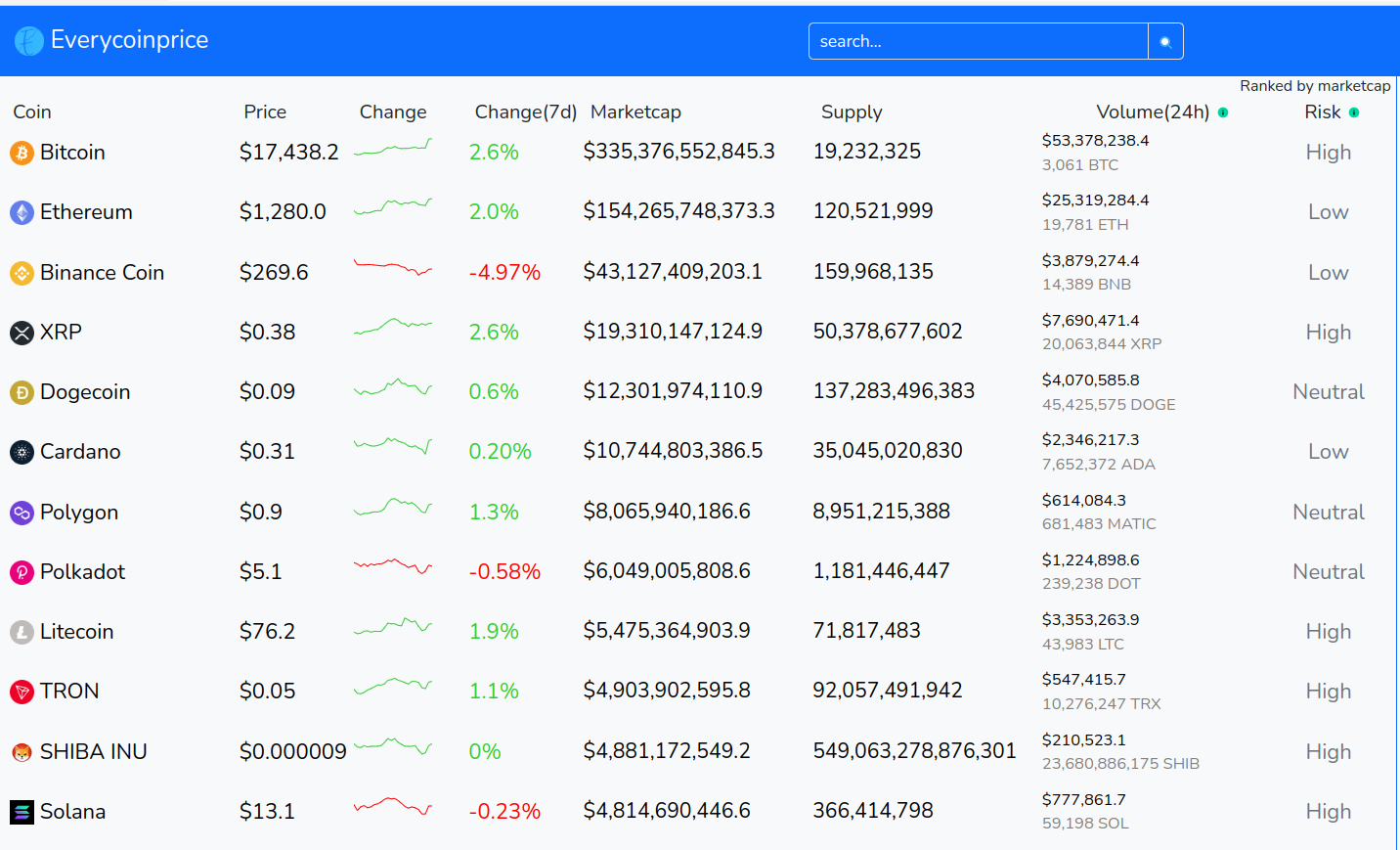The height and width of the screenshot is (850, 1400).
Task: Open Bitcoin's price sparkline chart
Action: point(393,149)
